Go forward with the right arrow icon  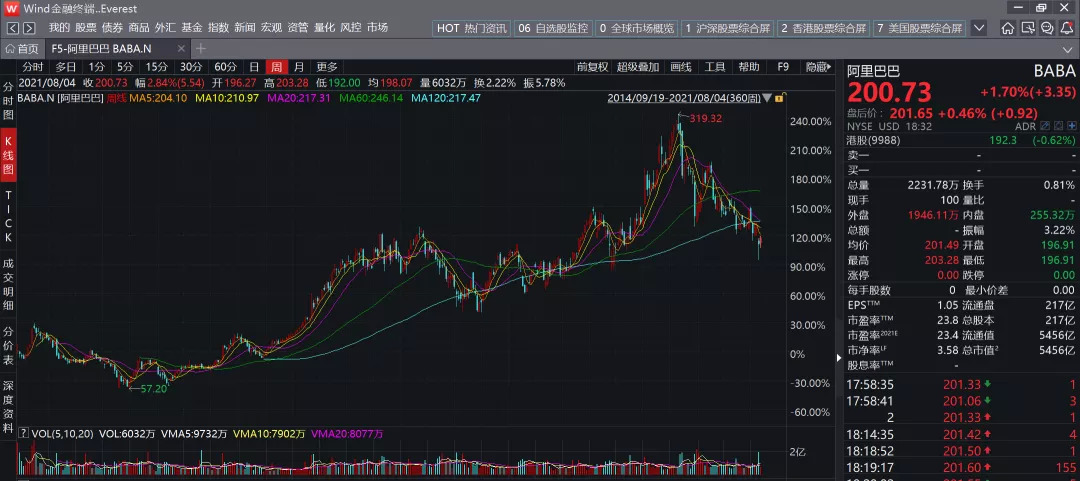[29, 28]
